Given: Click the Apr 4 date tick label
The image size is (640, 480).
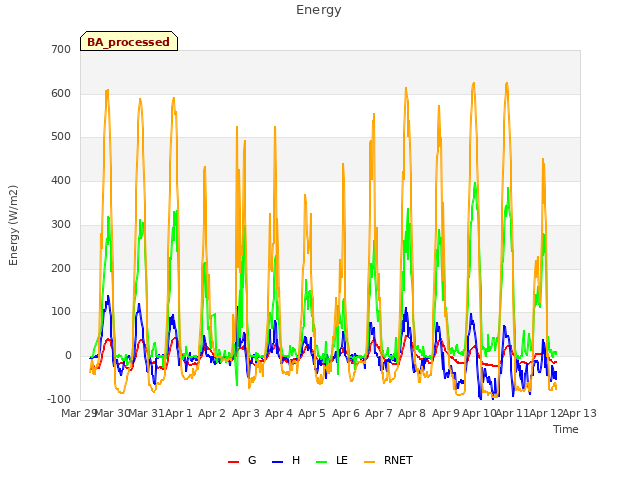Looking at the screenshot, I should pos(279,413).
